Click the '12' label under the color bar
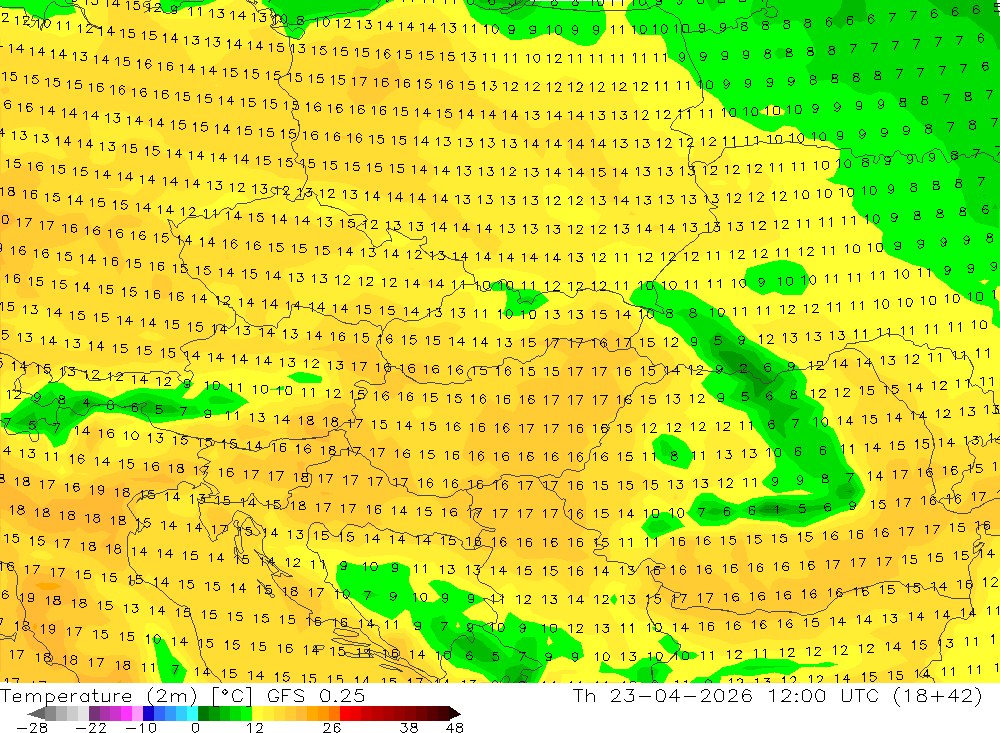This screenshot has width=1000, height=733. coord(254,727)
